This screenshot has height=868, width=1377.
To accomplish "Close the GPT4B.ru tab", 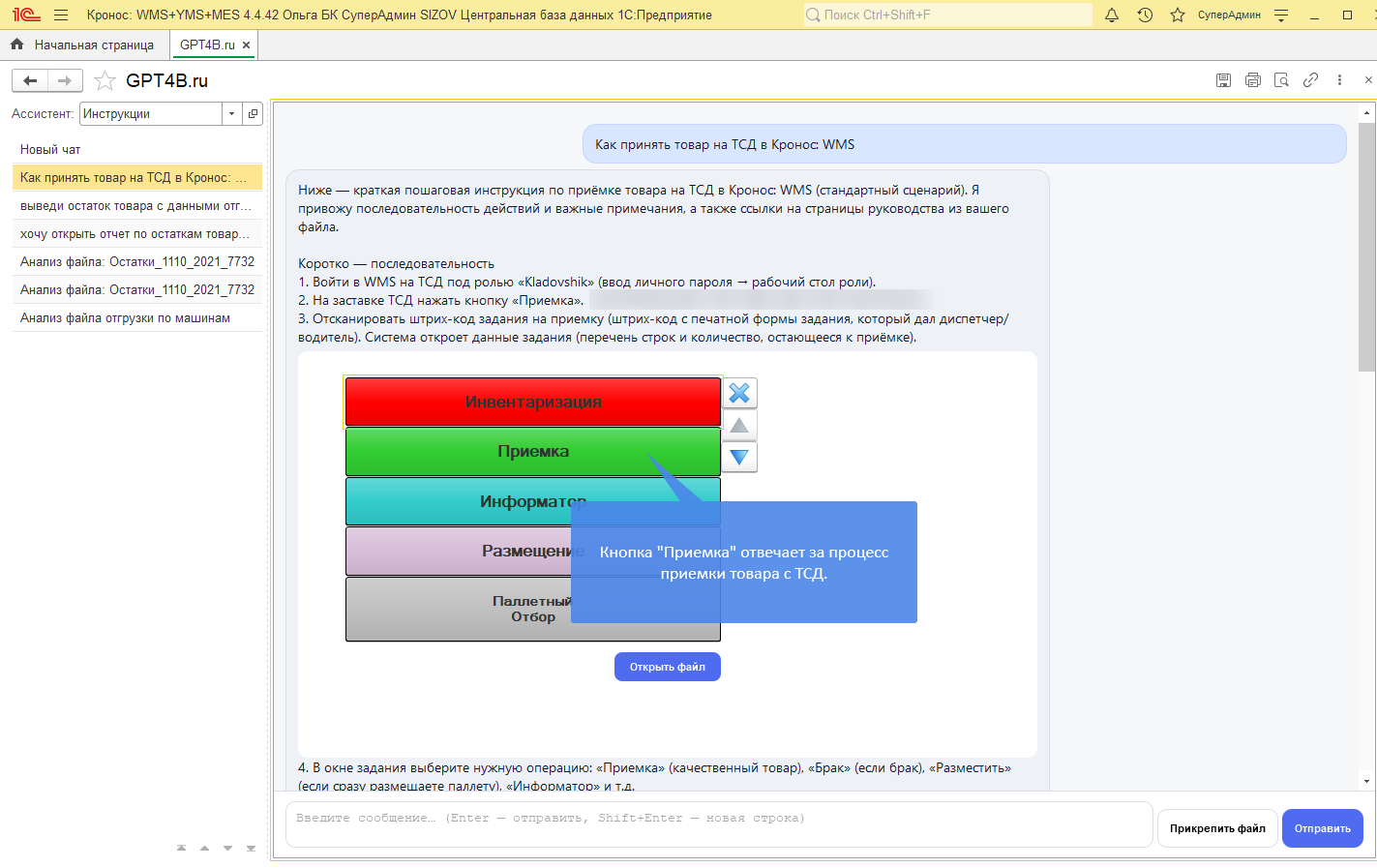I will 247,45.
